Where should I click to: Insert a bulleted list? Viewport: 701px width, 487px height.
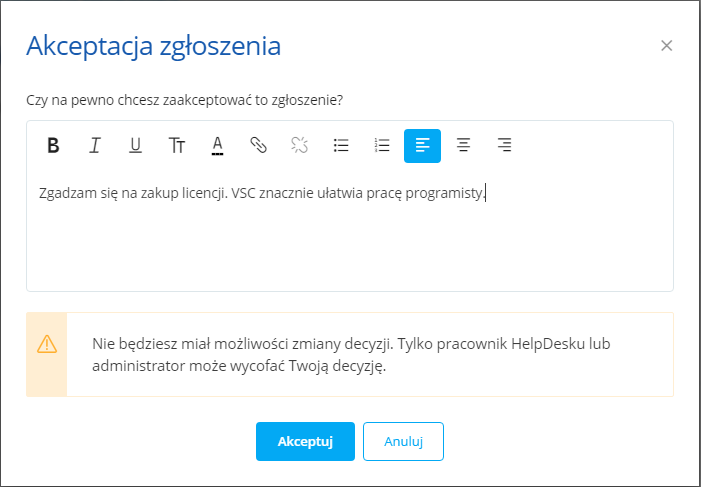coord(340,146)
